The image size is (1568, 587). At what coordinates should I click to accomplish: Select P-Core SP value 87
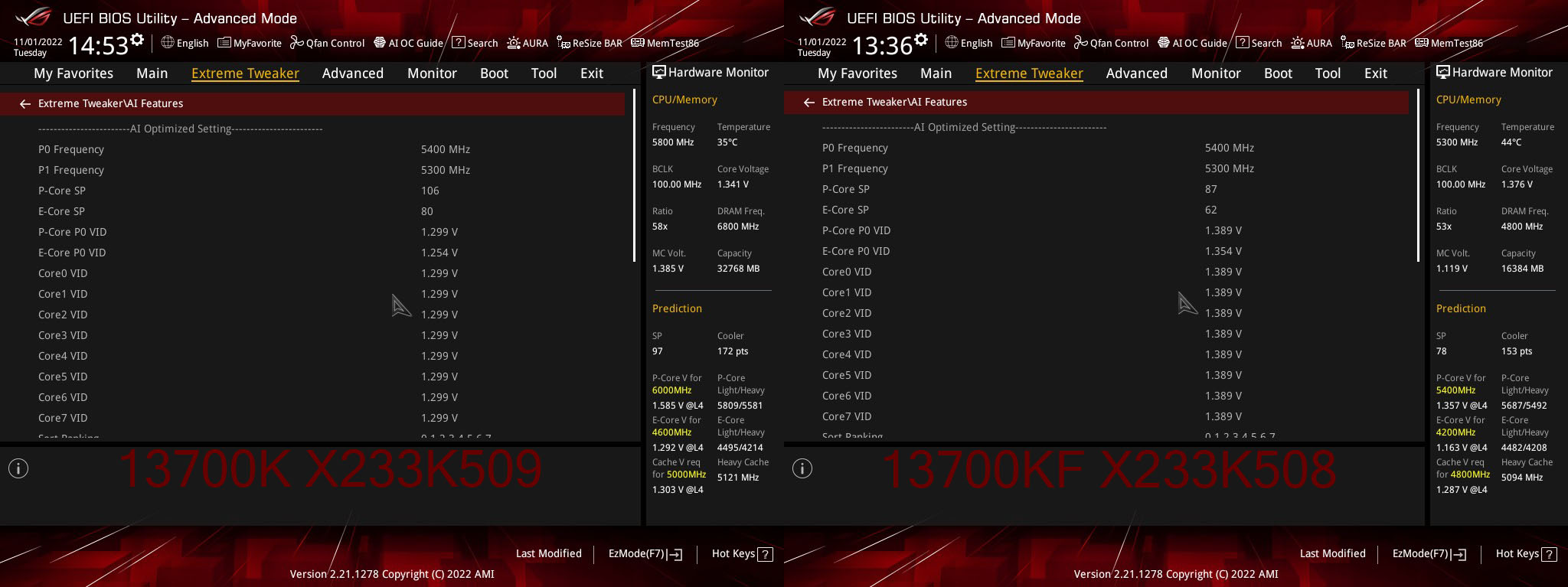pyautogui.click(x=1211, y=189)
